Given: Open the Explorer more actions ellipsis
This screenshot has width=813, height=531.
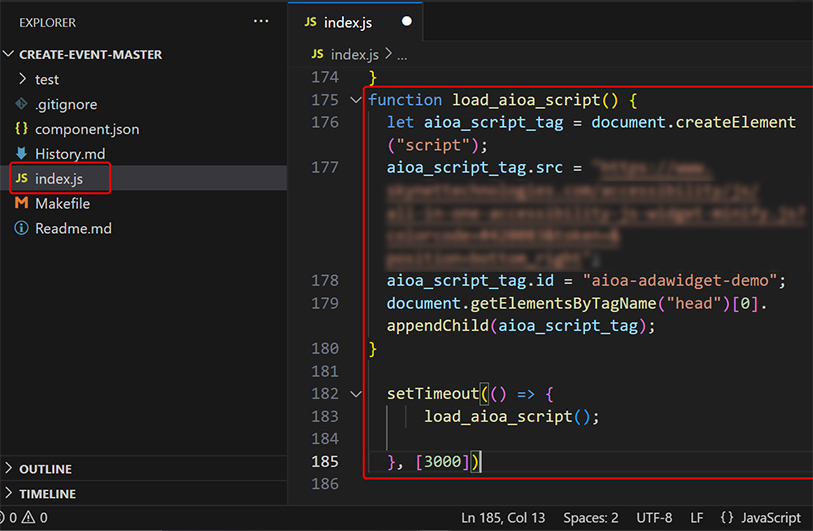Looking at the screenshot, I should (261, 21).
